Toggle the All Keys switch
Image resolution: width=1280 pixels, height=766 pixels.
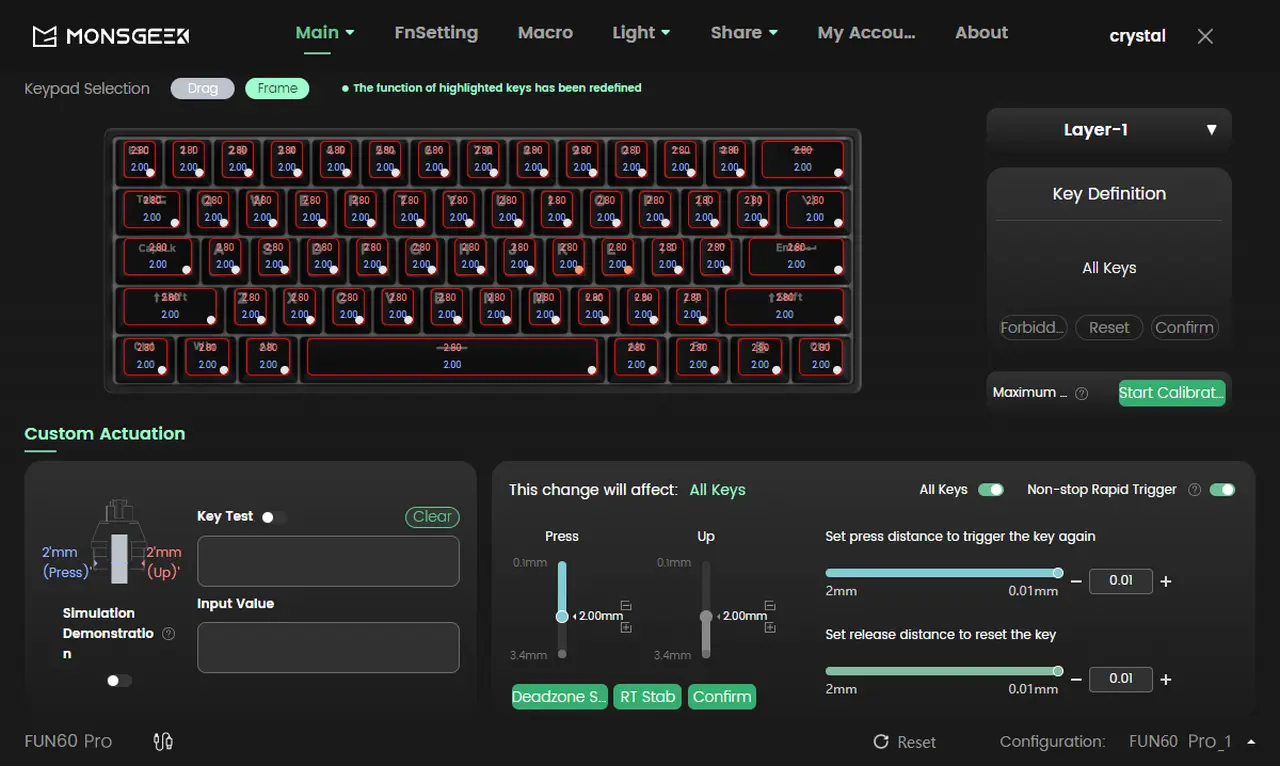coord(991,490)
